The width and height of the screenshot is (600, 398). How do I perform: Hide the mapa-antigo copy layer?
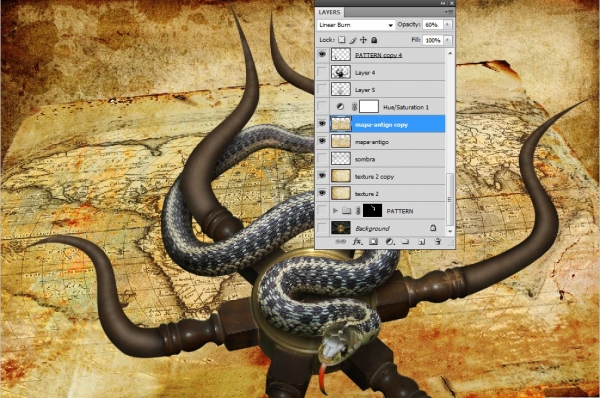click(x=322, y=124)
